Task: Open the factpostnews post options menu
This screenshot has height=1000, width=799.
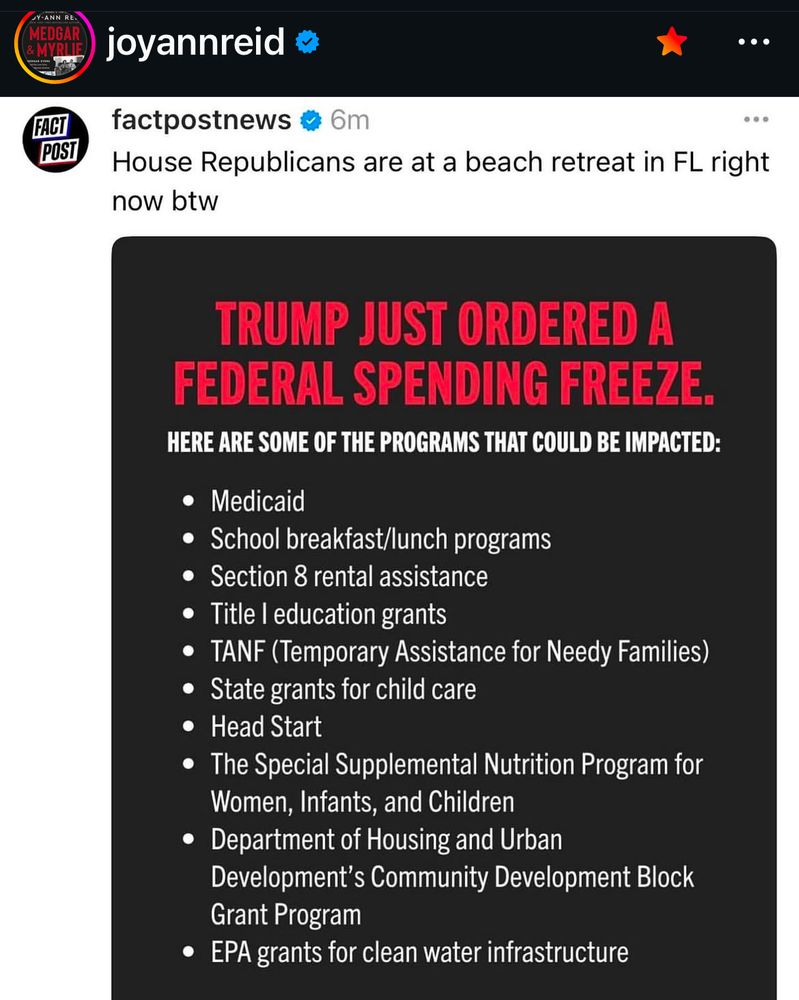Action: point(756,120)
